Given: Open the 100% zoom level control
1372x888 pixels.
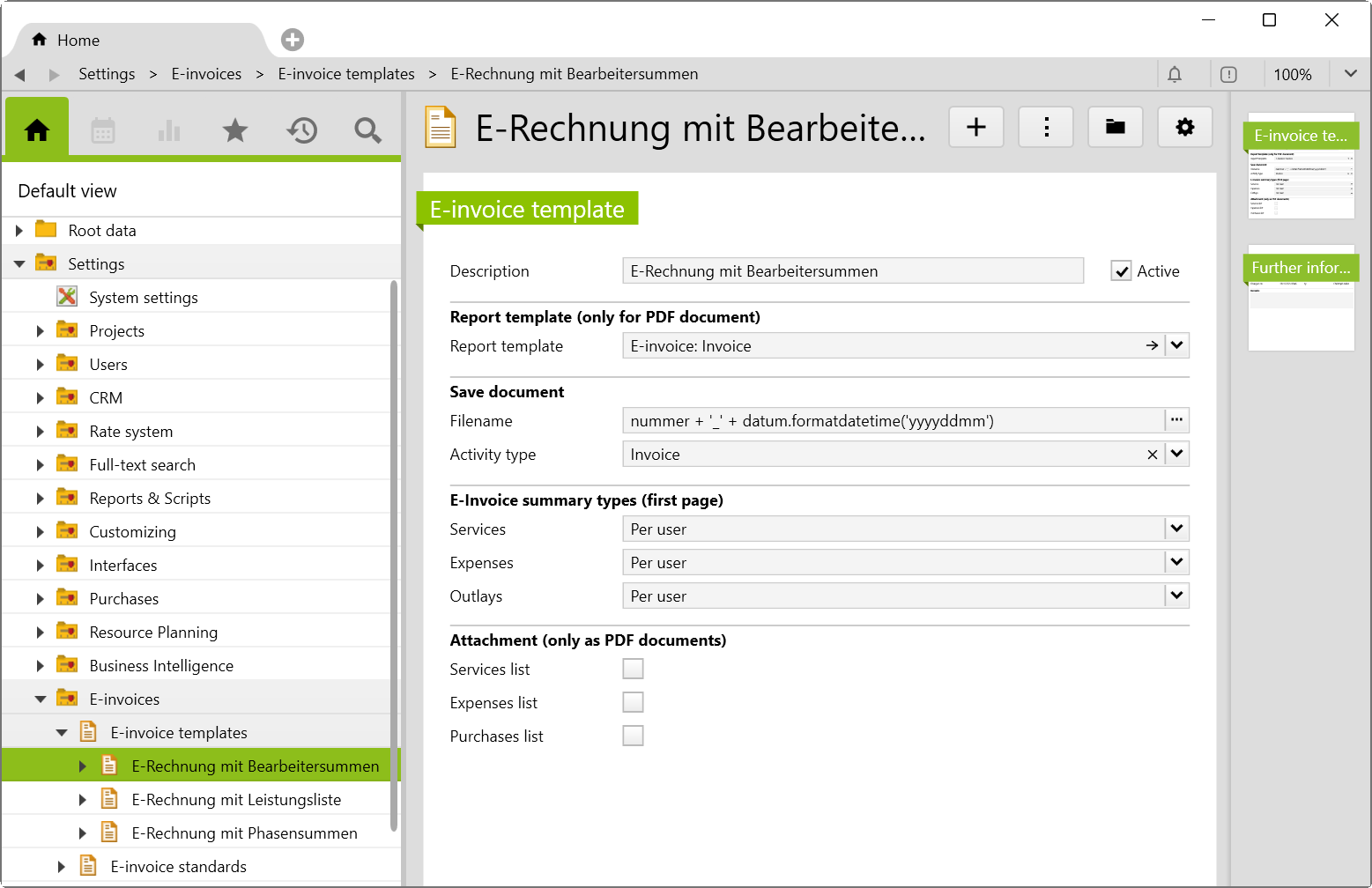Looking at the screenshot, I should pyautogui.click(x=1292, y=75).
